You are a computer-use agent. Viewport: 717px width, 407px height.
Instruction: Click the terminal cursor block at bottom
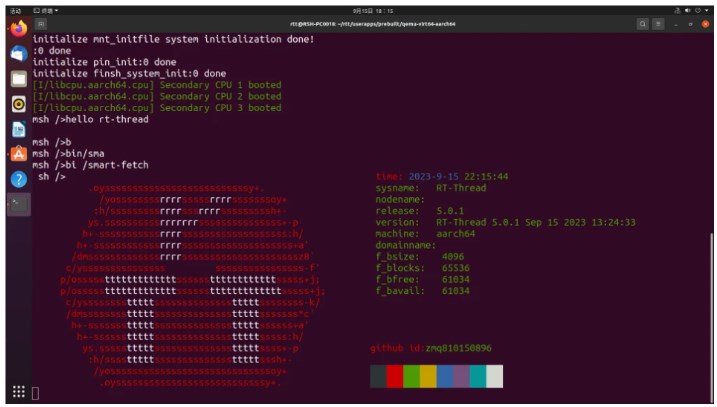pos(35,393)
